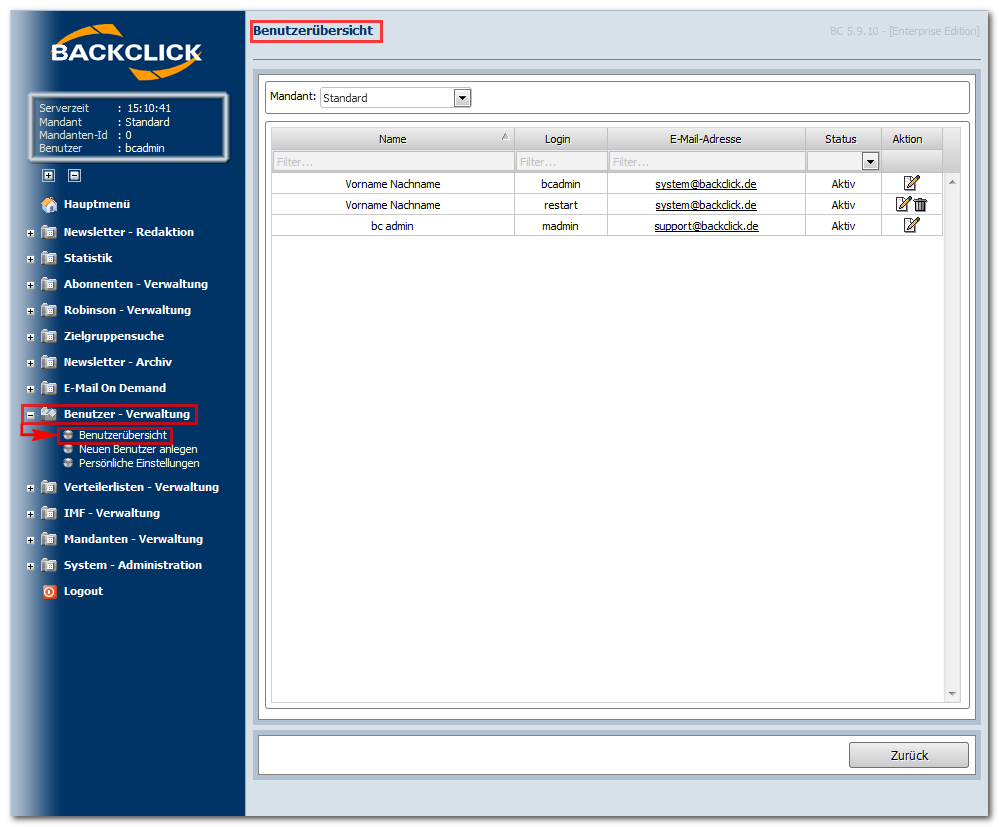Click the Hauptmenü home icon
The height and width of the screenshot is (827, 999).
49,205
